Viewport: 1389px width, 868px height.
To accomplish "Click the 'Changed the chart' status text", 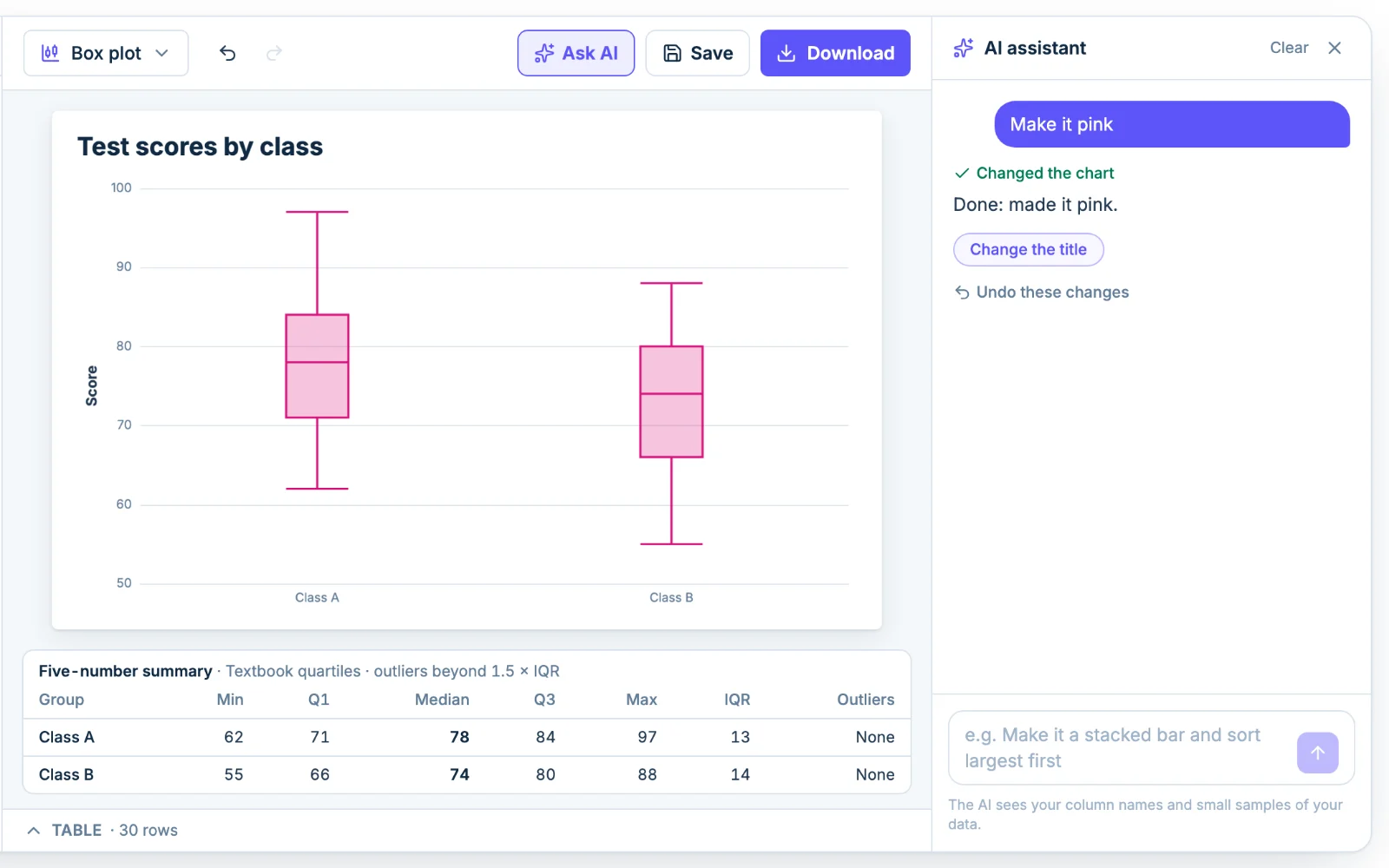I will [x=1044, y=174].
